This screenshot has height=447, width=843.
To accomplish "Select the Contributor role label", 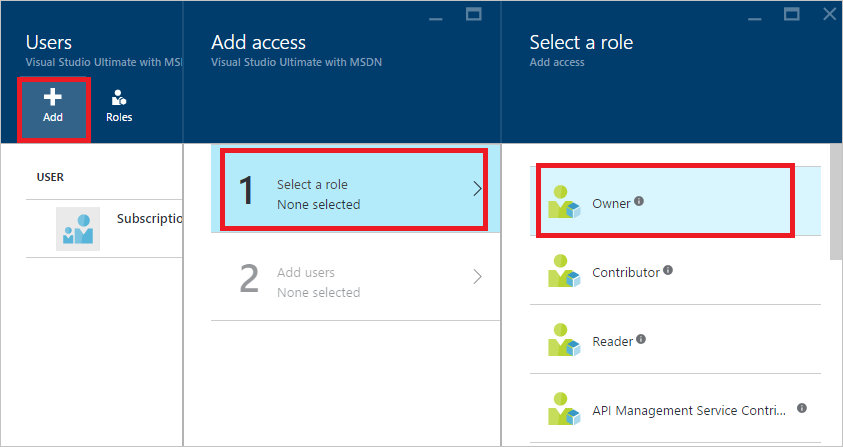I will pyautogui.click(x=625, y=272).
